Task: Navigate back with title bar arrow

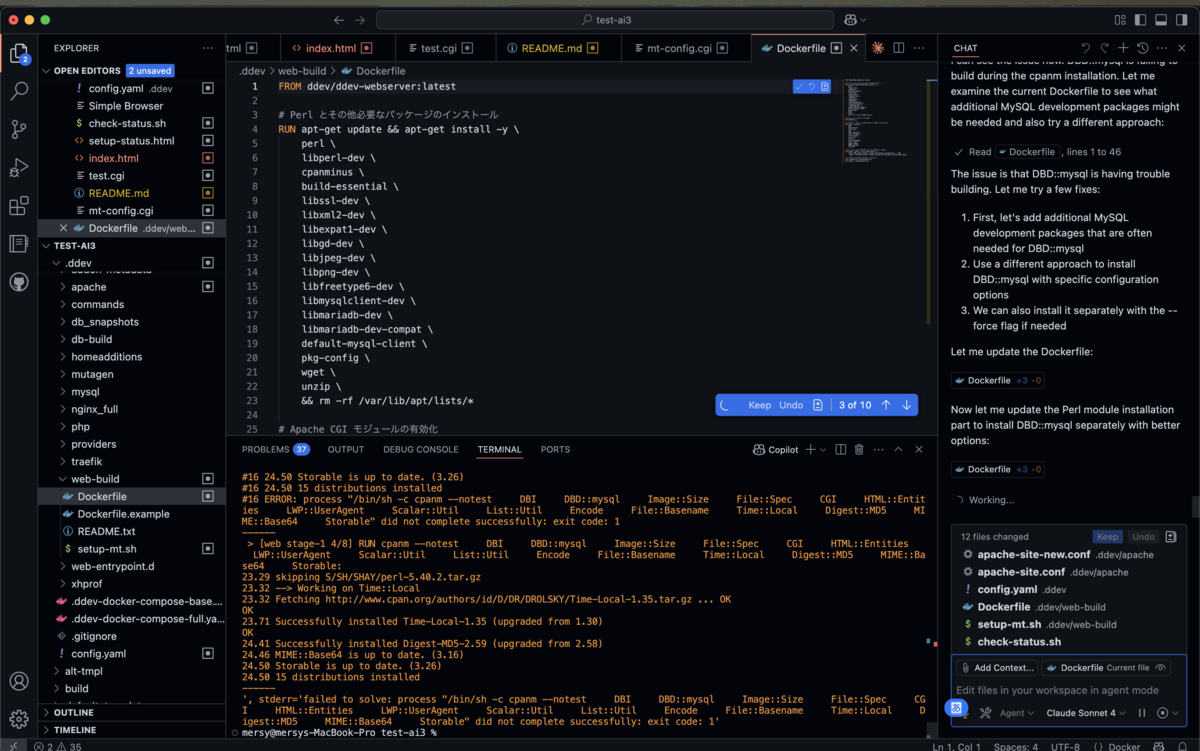Action: pos(338,20)
